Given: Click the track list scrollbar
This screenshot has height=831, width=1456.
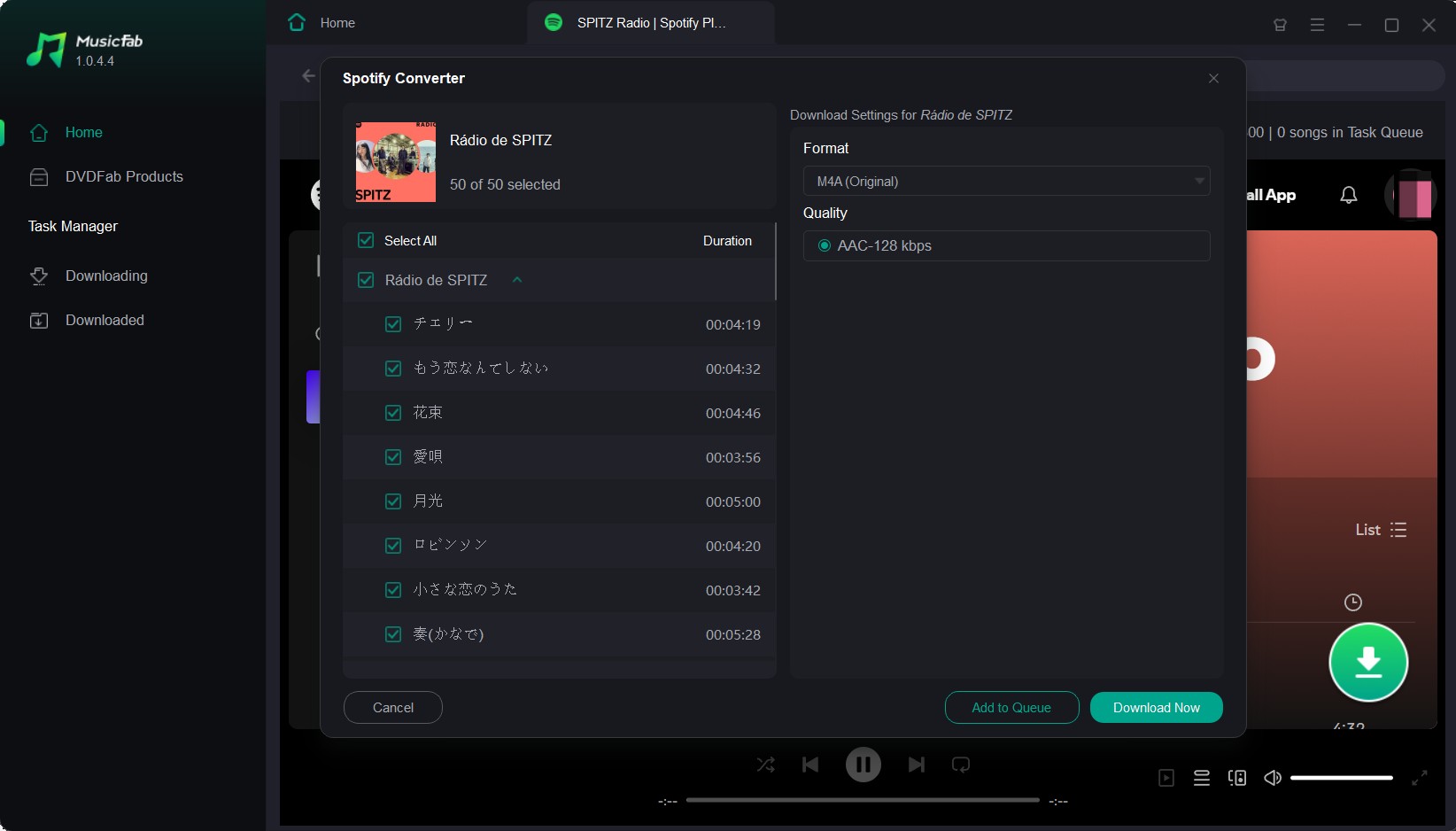Looking at the screenshot, I should pos(776,261).
